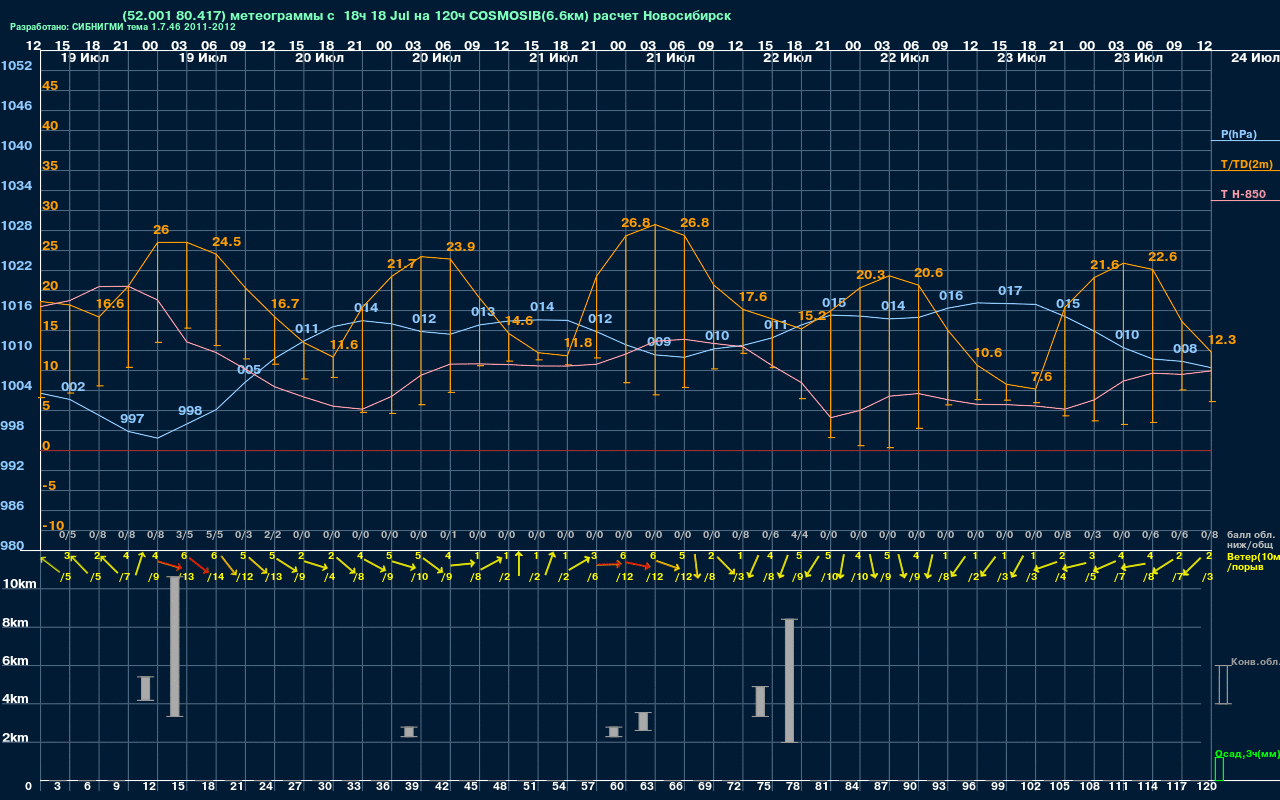Click the 21.6 temperature label
The height and width of the screenshot is (800, 1280).
[1104, 265]
